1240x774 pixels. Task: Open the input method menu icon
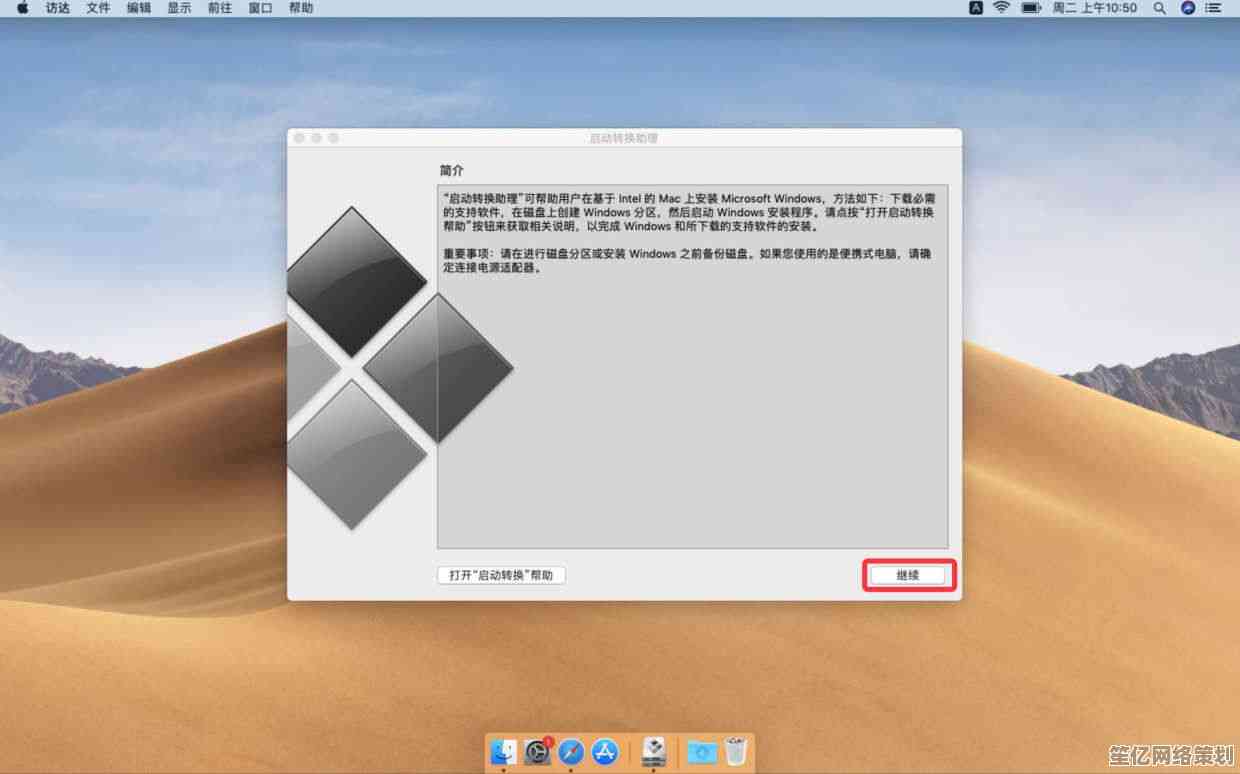pyautogui.click(x=976, y=8)
